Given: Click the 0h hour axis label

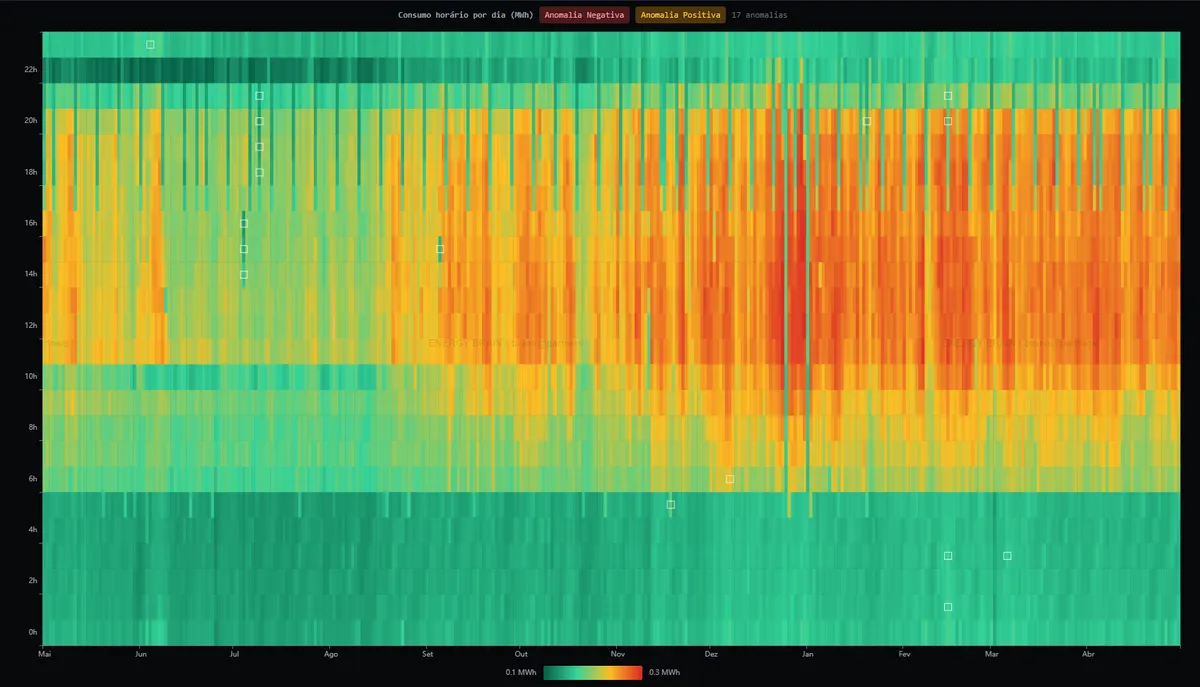Looking at the screenshot, I should [33, 632].
